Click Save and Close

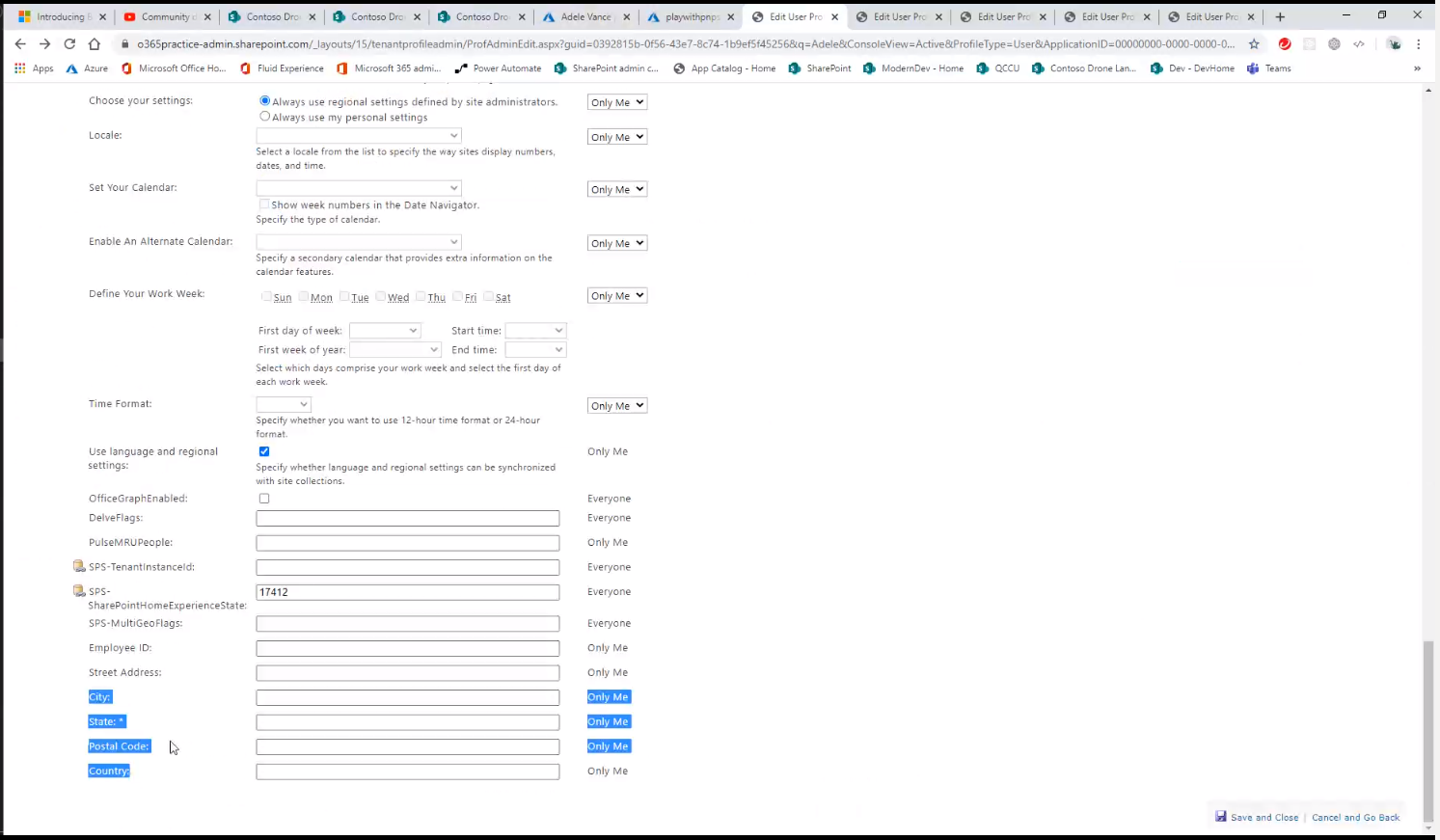pos(1264,817)
